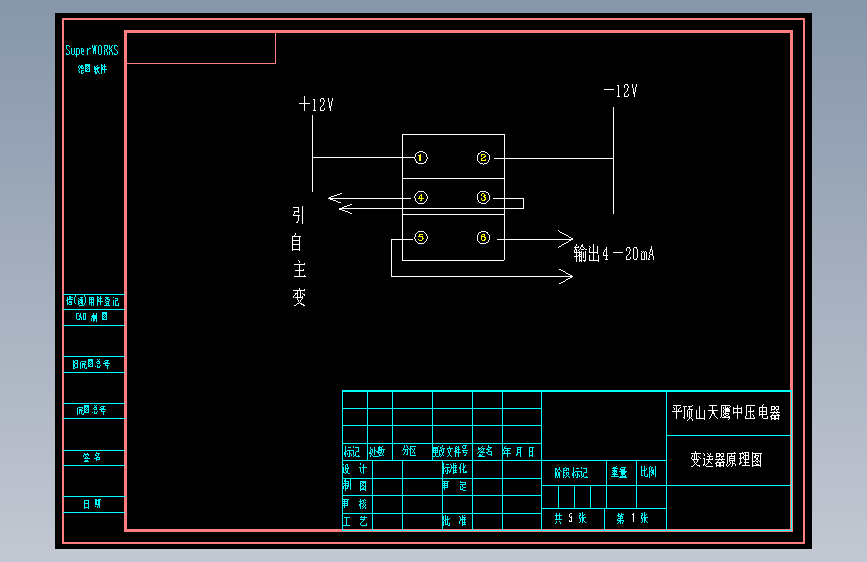
Task: Click the character 引 in vertical label
Action: coord(298,215)
